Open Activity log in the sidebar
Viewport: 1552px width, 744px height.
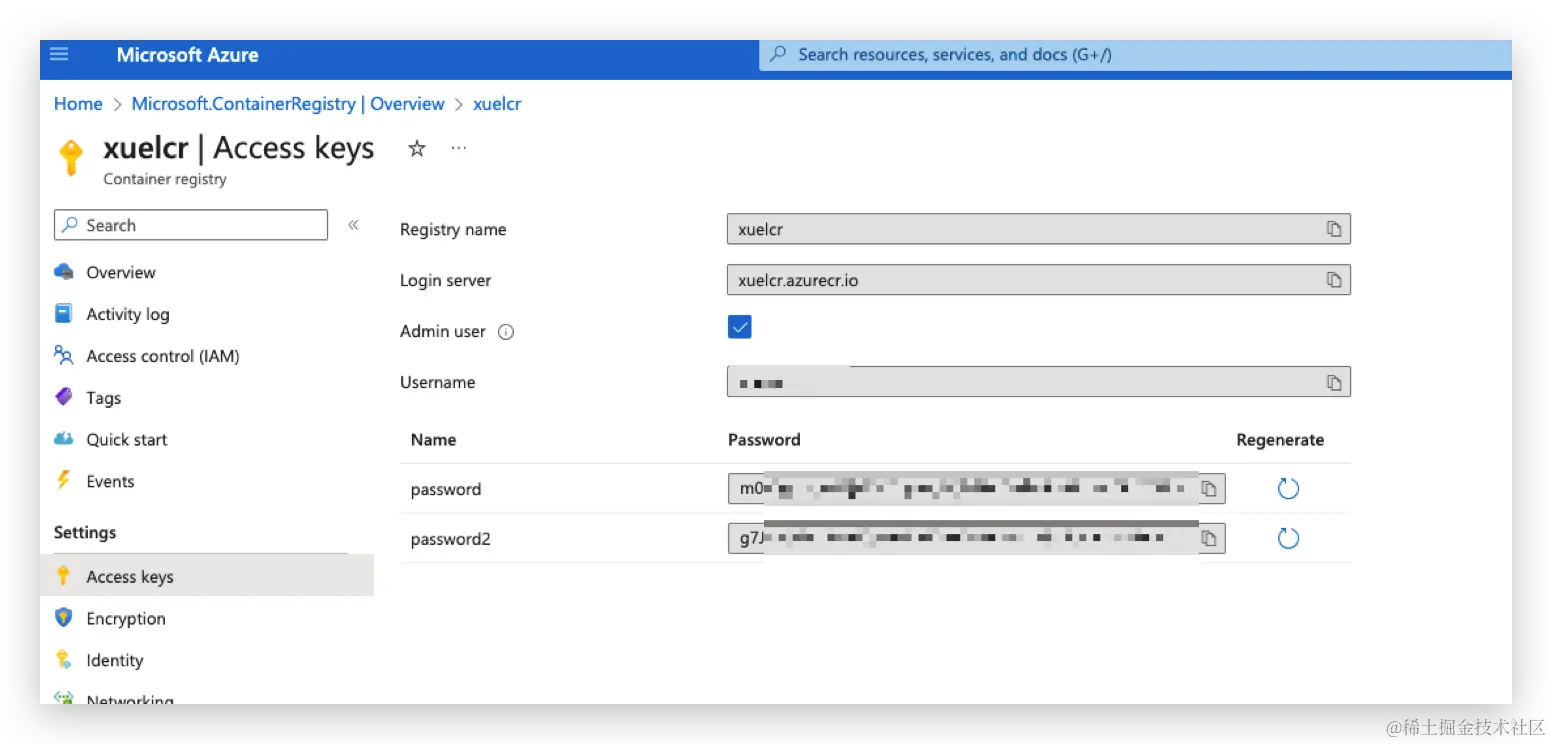point(127,314)
